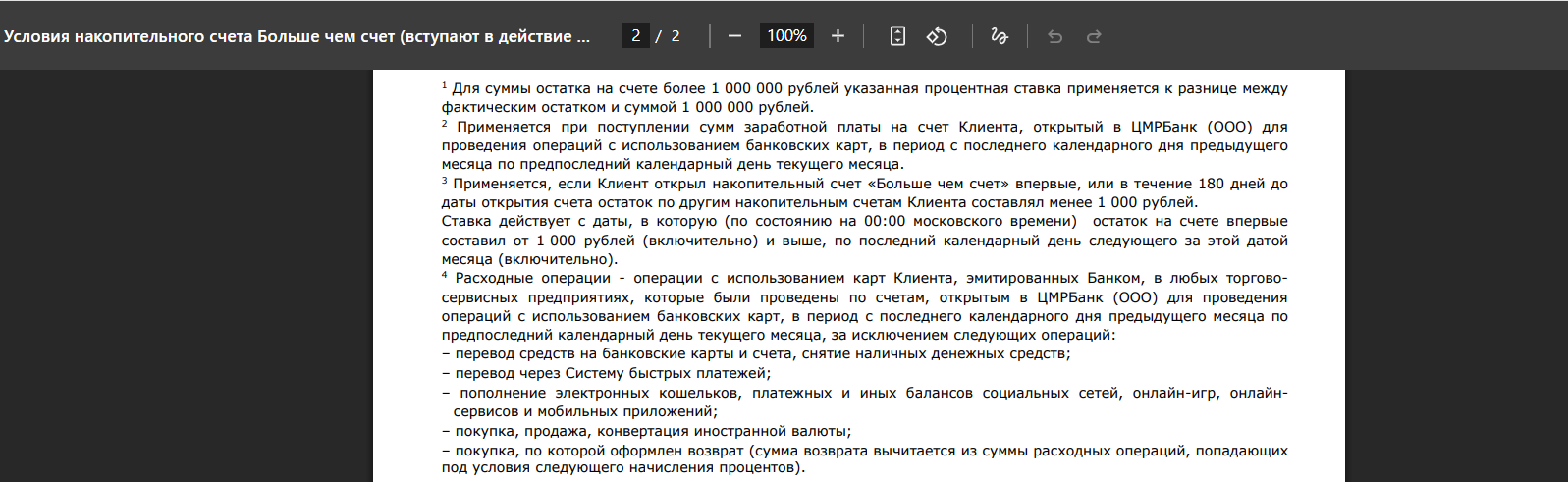The image size is (1568, 482).
Task: Click "покупка, продажа, конвертация иностранной валюты;" line
Action: point(646,431)
